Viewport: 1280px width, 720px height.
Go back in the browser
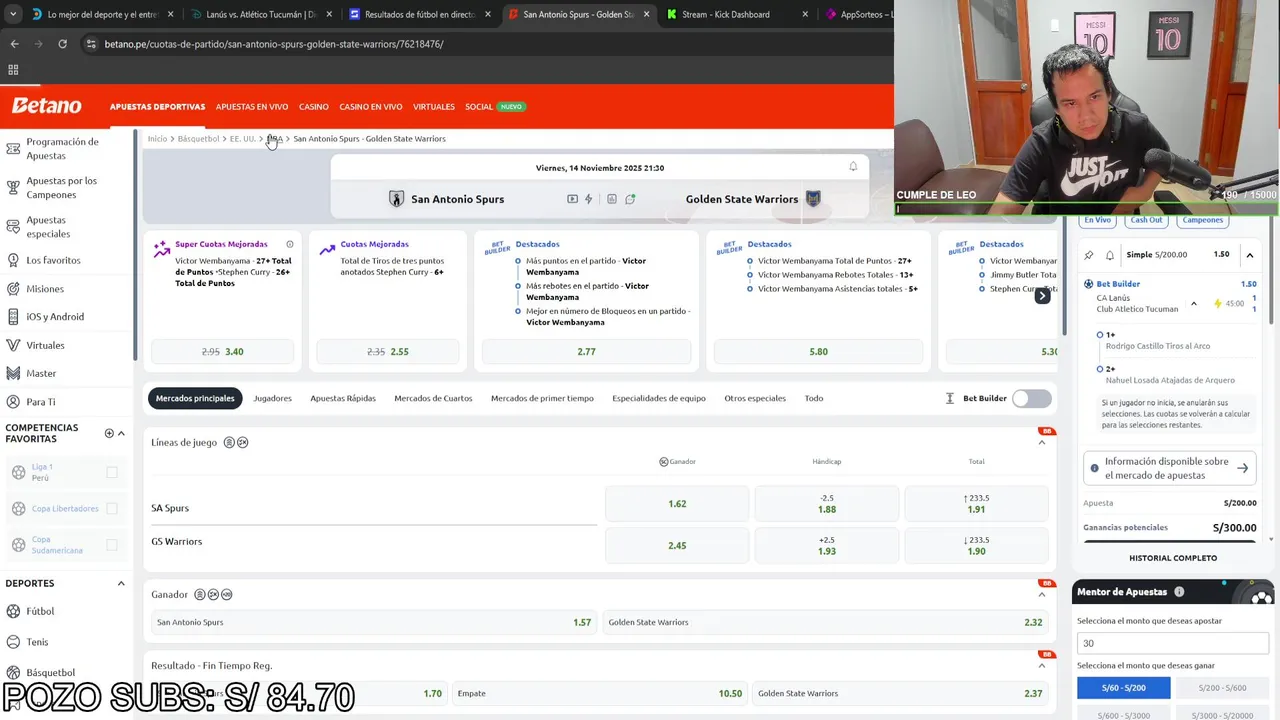(14, 44)
